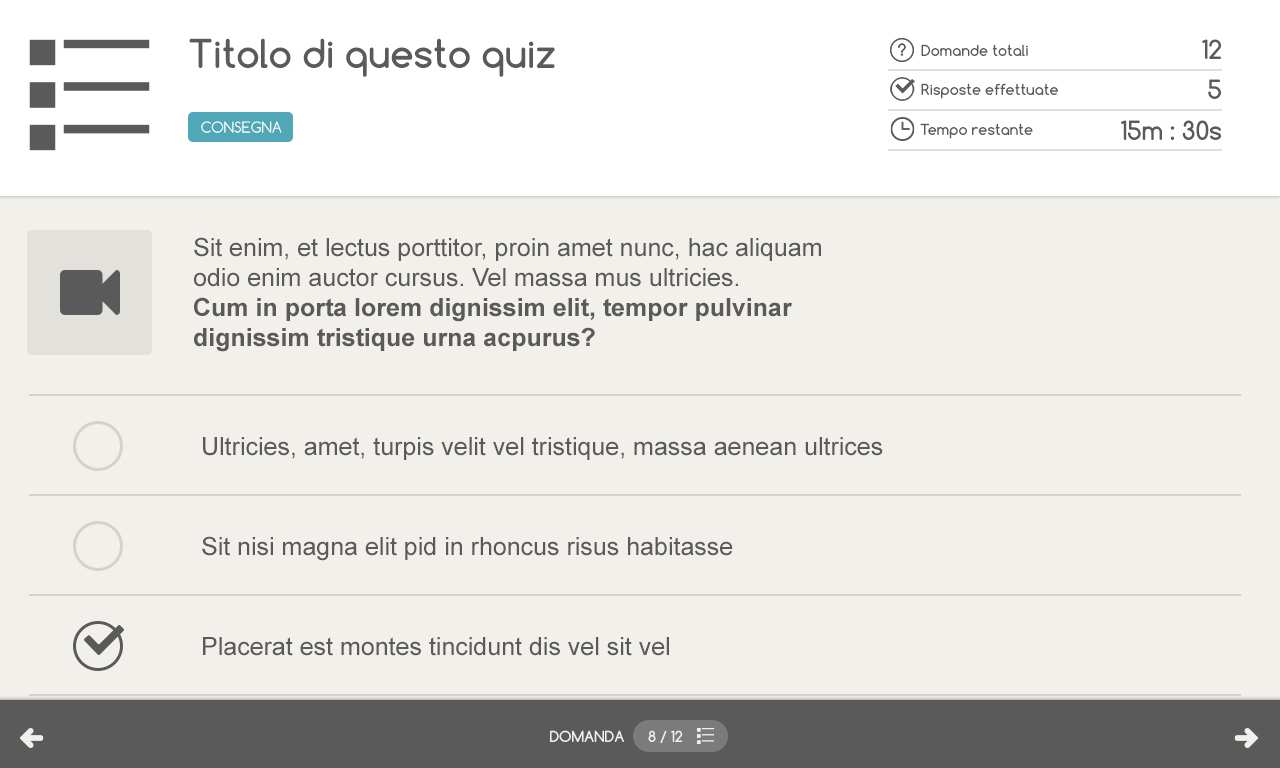1280x768 pixels.
Task: Go to previous question with left arrow
Action: pos(31,738)
